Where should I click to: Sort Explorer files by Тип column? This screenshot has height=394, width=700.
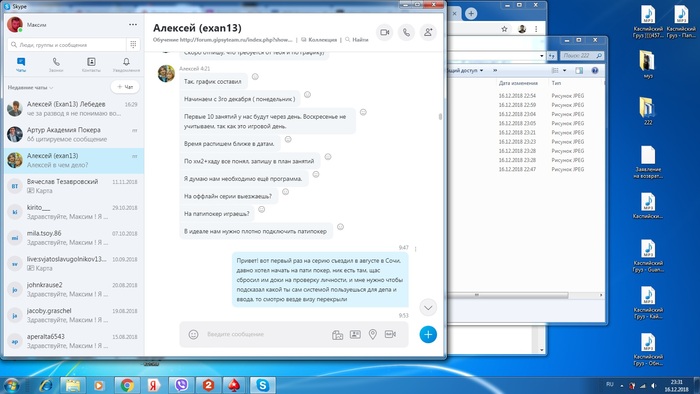click(556, 83)
